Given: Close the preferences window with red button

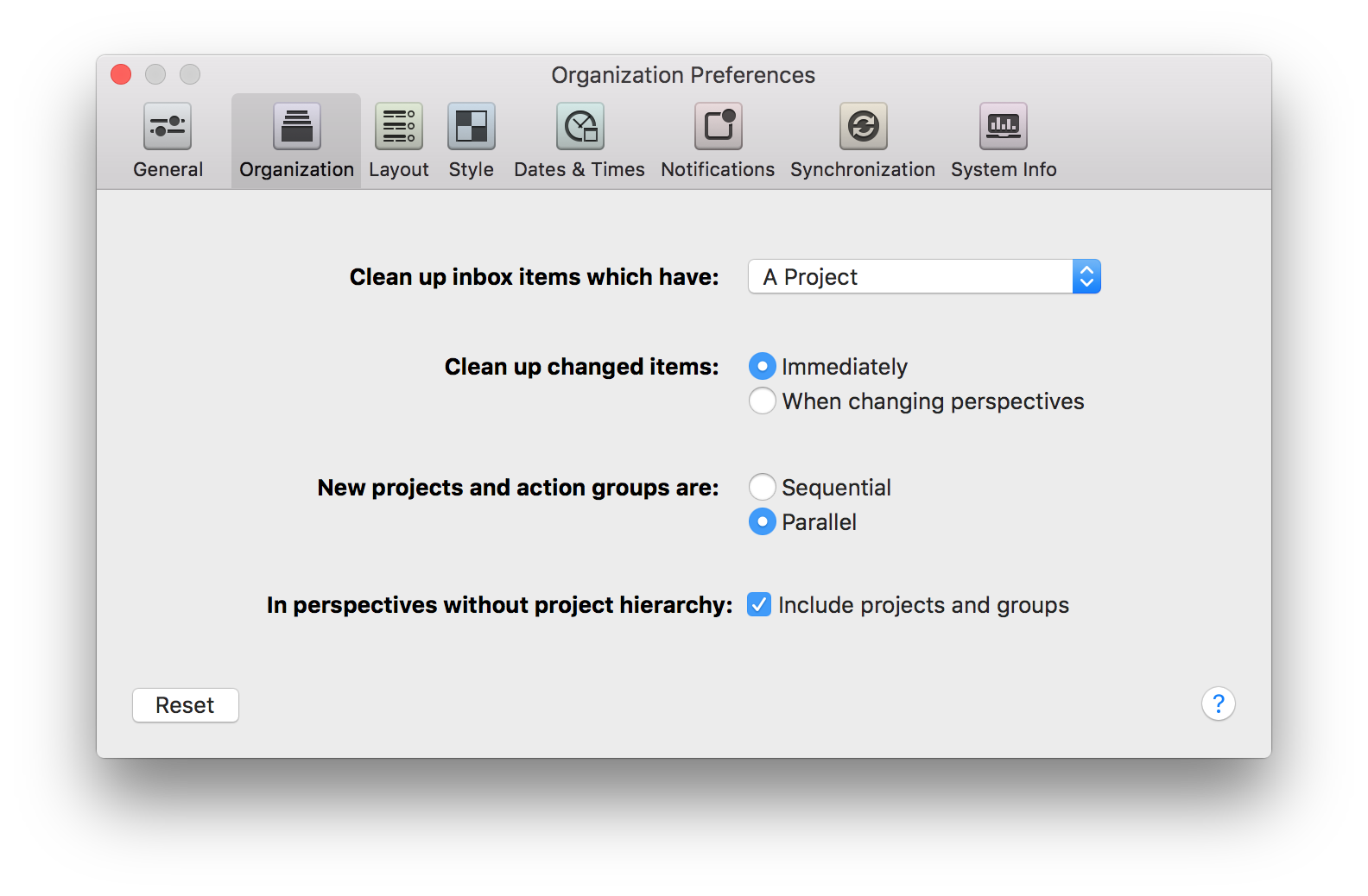Looking at the screenshot, I should tap(121, 74).
